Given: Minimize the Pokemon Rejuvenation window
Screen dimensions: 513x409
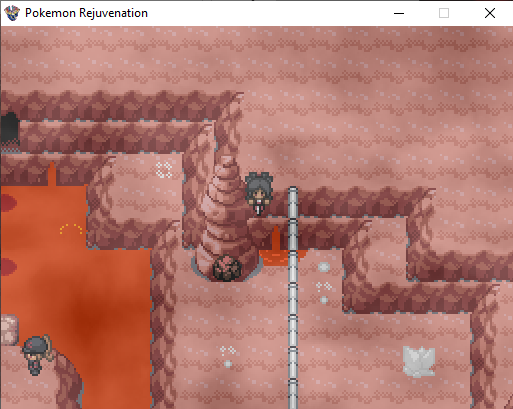Looking at the screenshot, I should click(399, 13).
